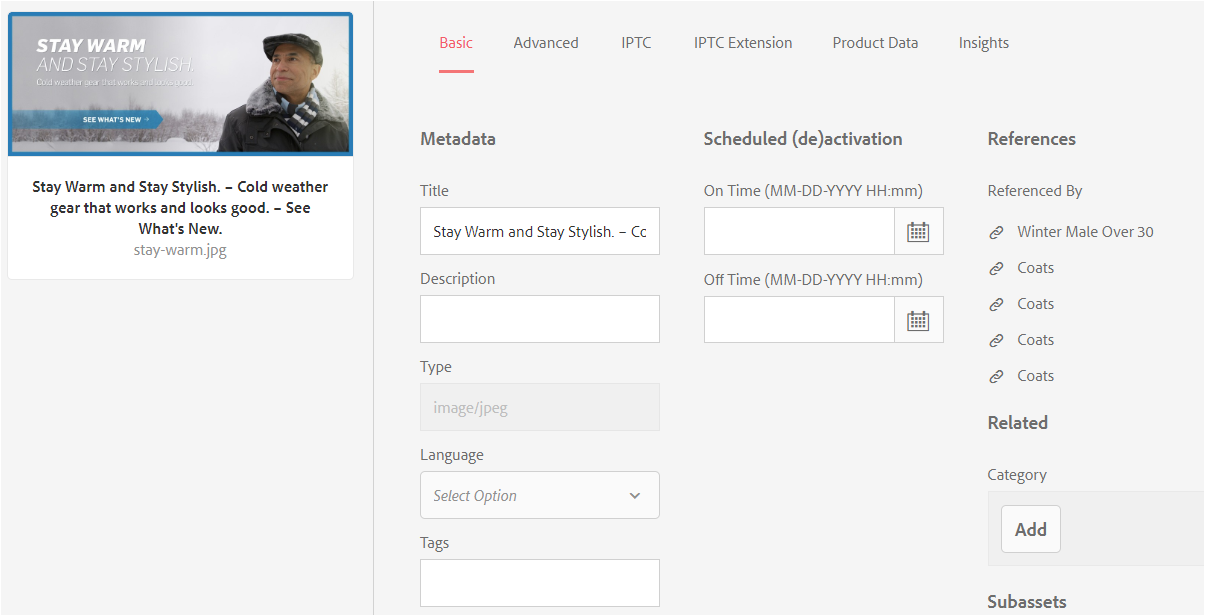
Task: Expand the Language Select Option dropdown
Action: [x=539, y=495]
